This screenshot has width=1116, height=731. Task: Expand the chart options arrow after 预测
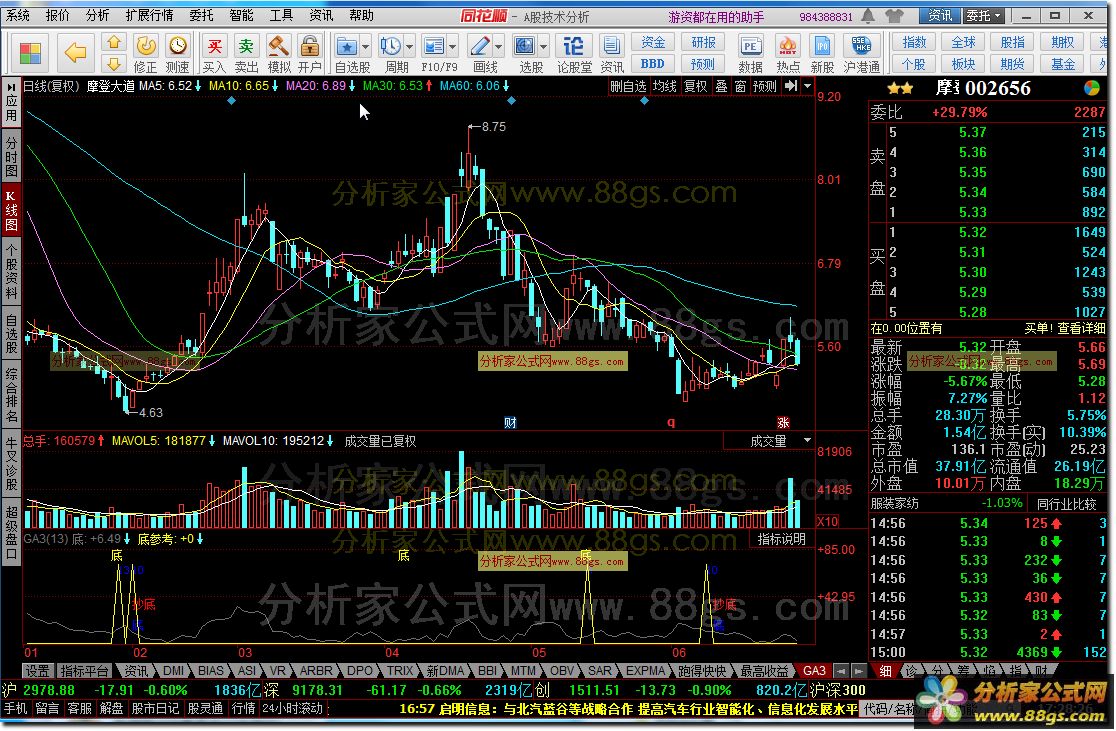point(807,86)
